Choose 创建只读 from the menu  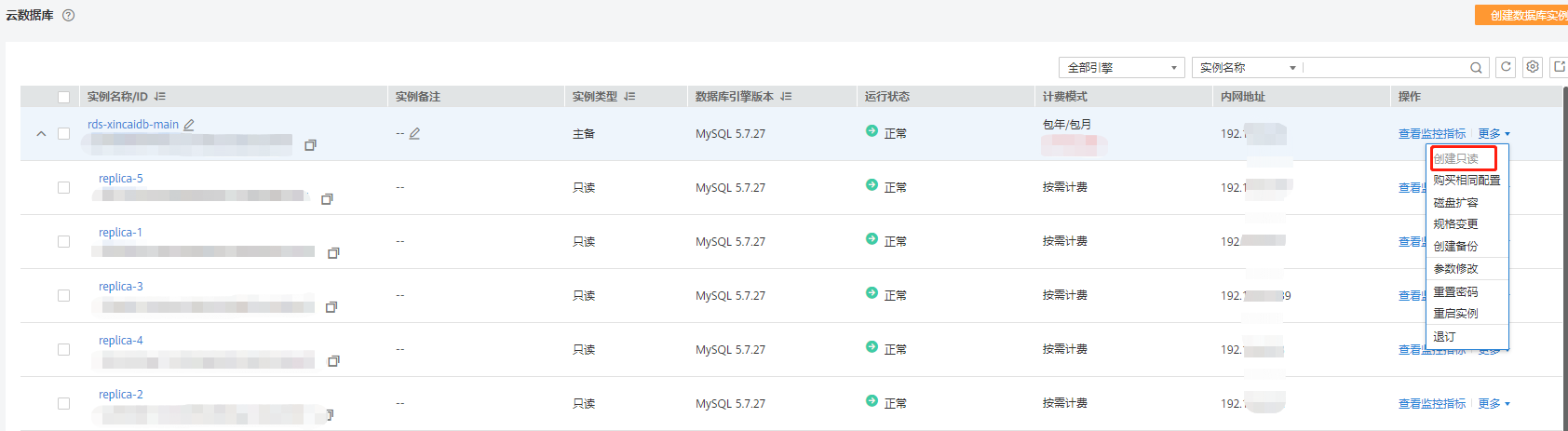(x=1455, y=159)
